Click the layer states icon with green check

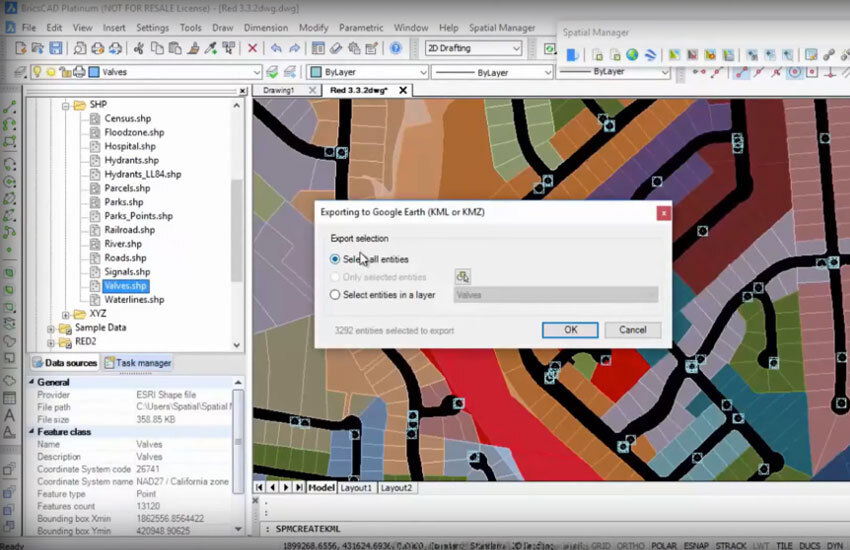(x=272, y=72)
